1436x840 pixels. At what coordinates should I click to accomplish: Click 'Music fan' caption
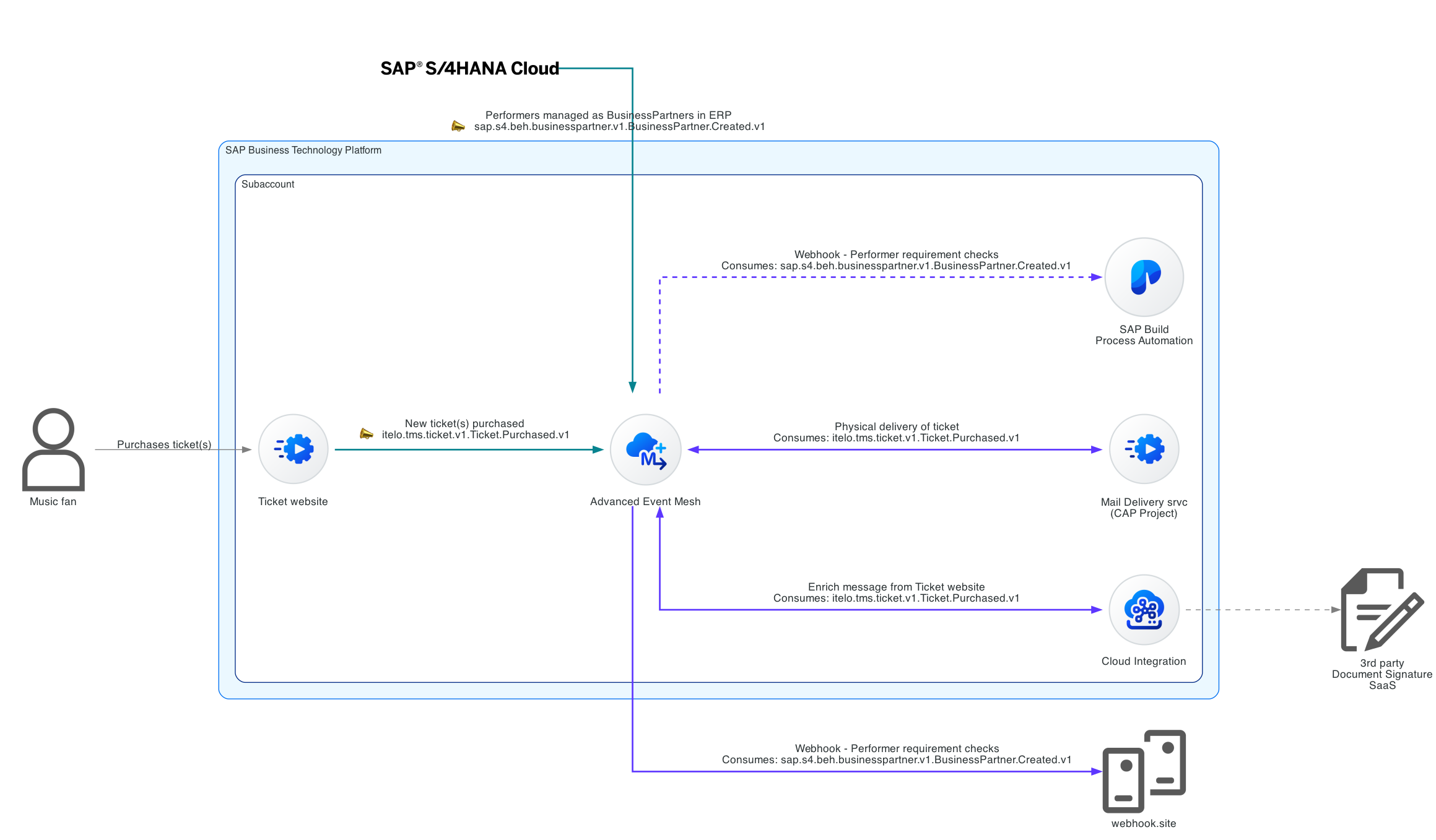[53, 501]
